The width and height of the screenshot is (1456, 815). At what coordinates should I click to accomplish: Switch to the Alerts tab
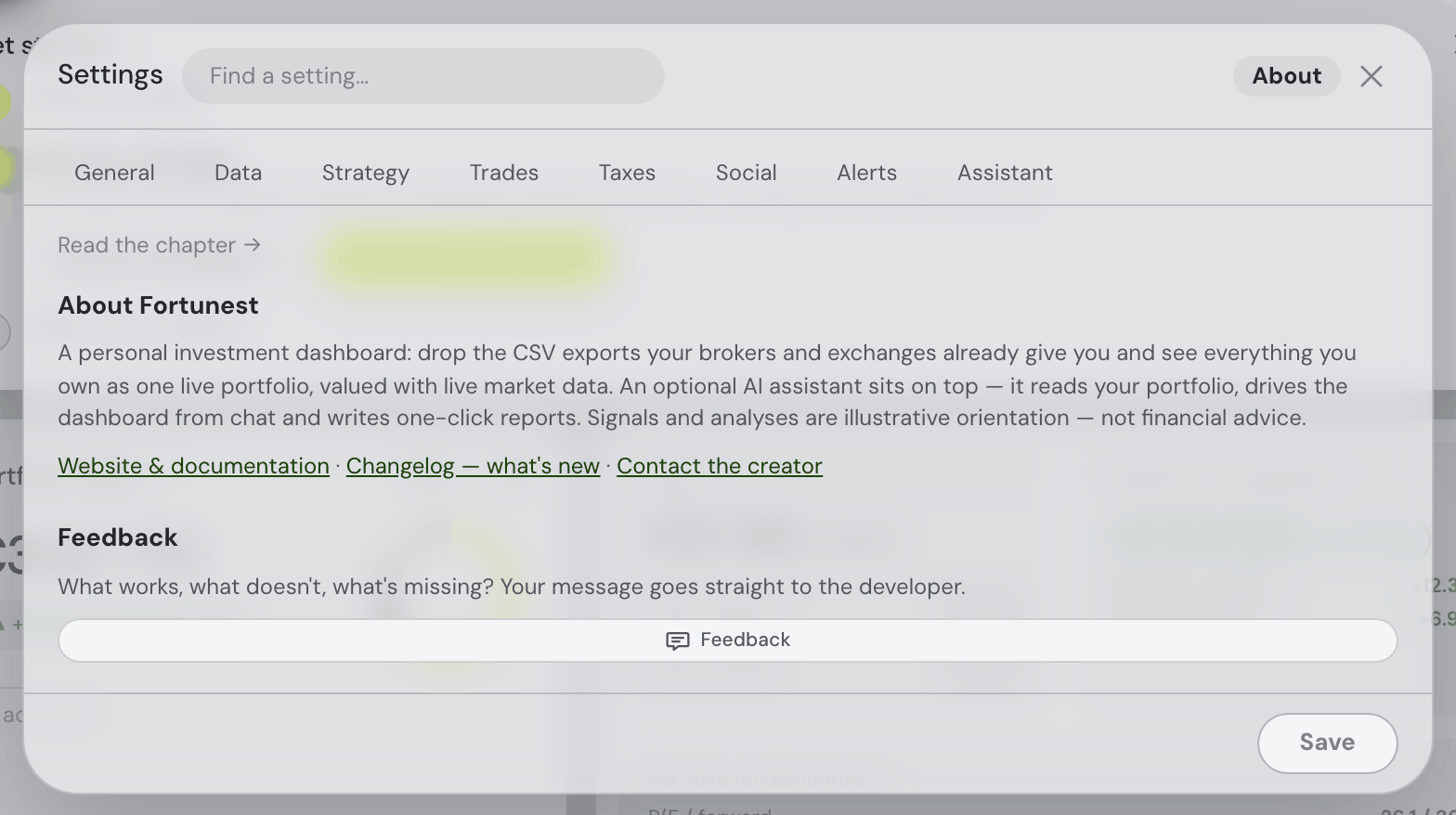(867, 173)
